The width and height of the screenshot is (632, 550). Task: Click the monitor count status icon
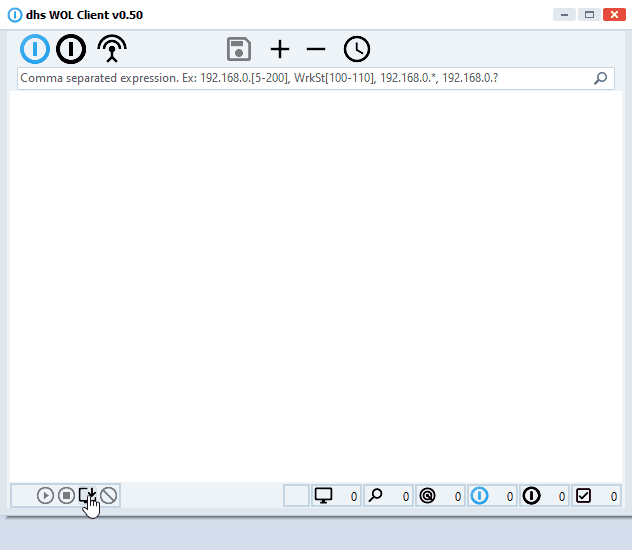click(x=323, y=496)
